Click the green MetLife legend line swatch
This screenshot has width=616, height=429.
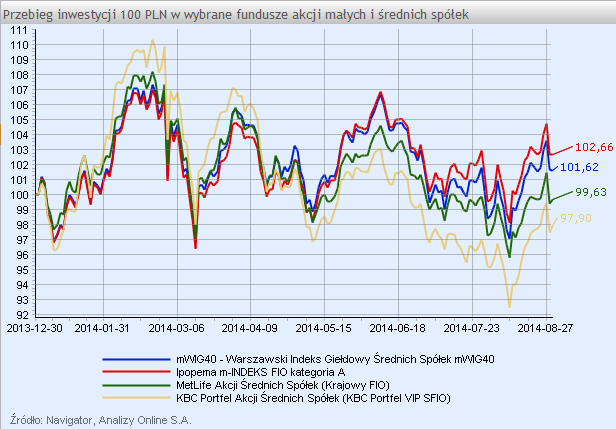pos(137,385)
